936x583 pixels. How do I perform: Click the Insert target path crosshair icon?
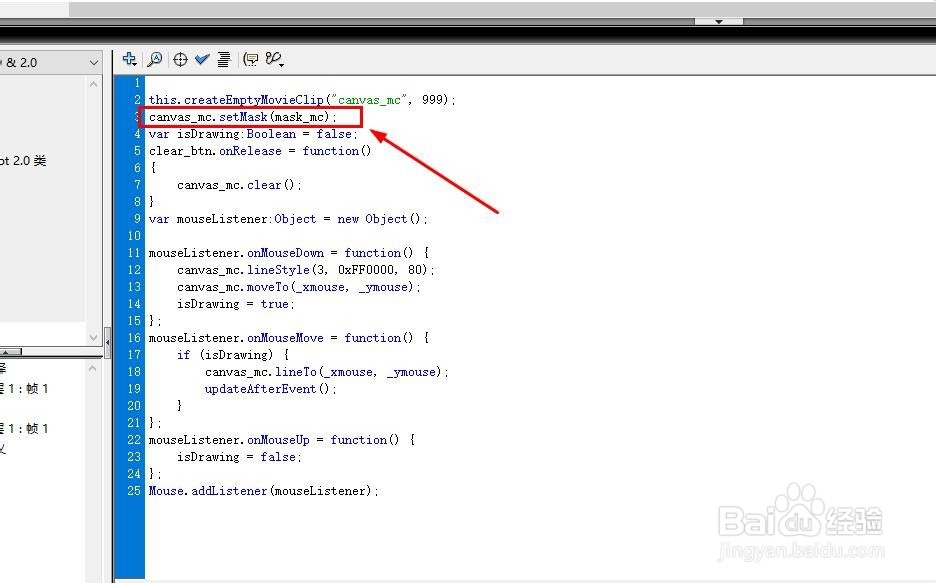(180, 59)
